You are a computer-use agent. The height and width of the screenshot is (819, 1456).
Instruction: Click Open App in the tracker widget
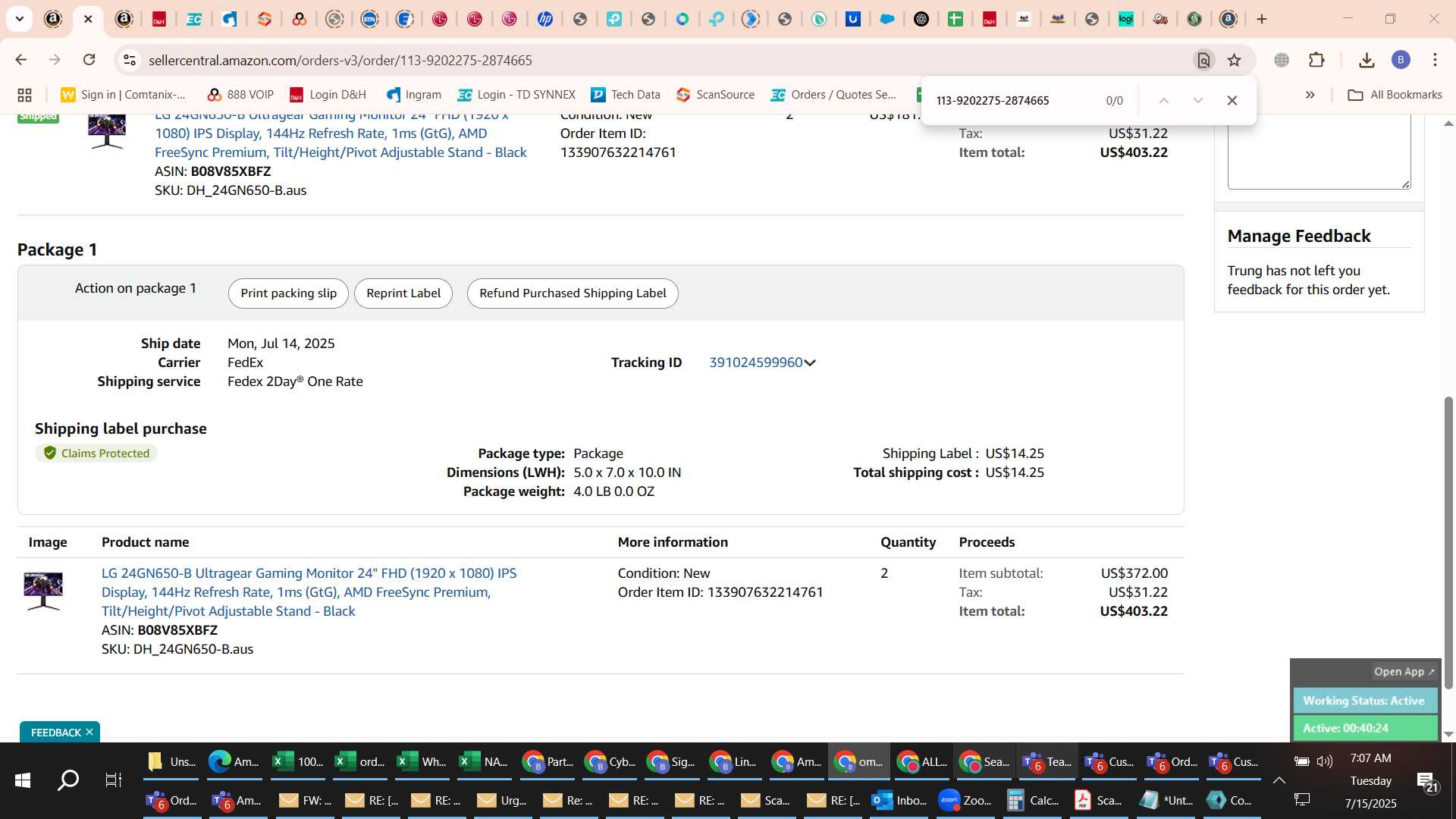pos(1404,672)
